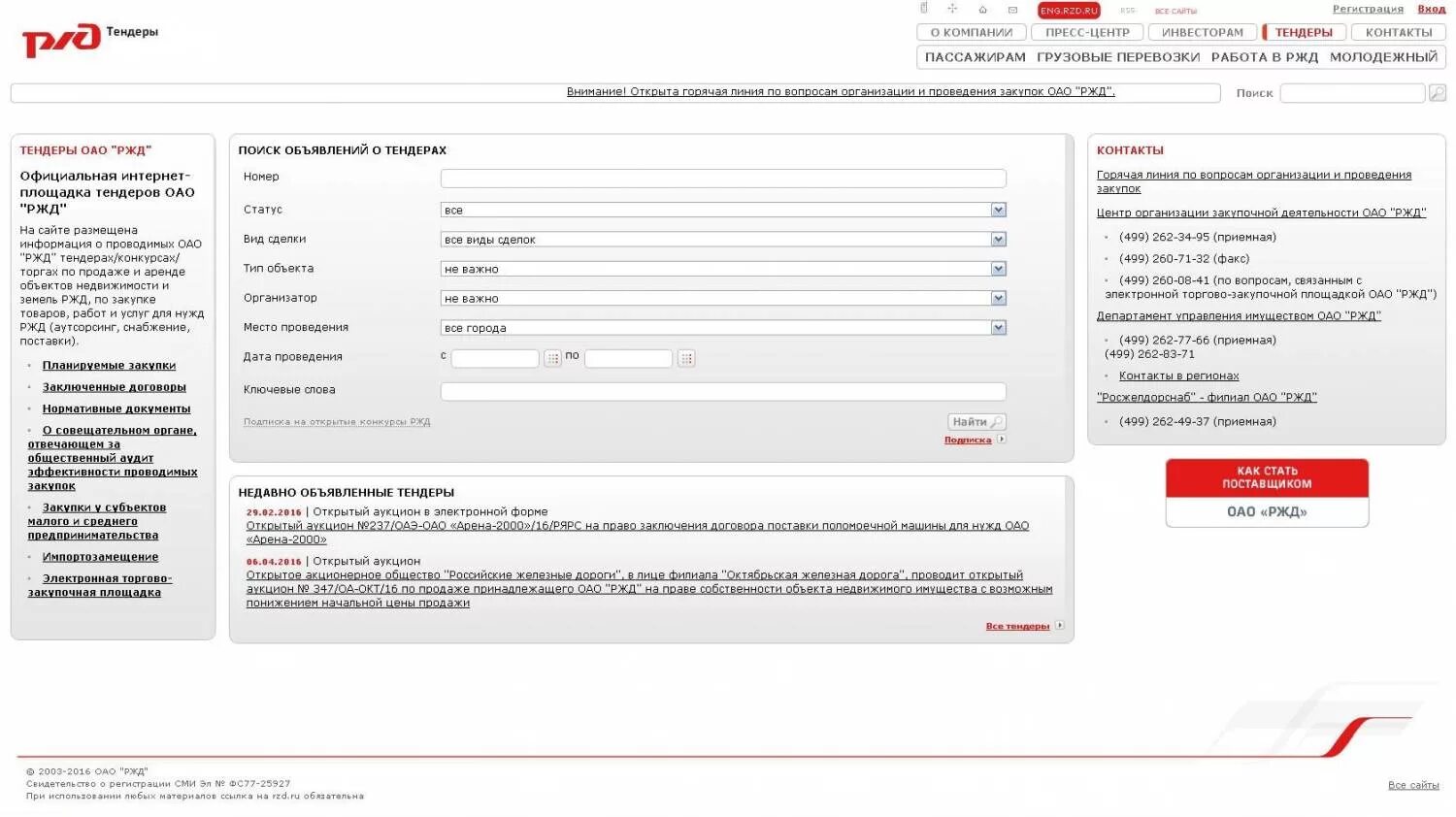1456x817 pixels.
Task: Expand the Вид сделки dropdown
Action: coord(723,240)
